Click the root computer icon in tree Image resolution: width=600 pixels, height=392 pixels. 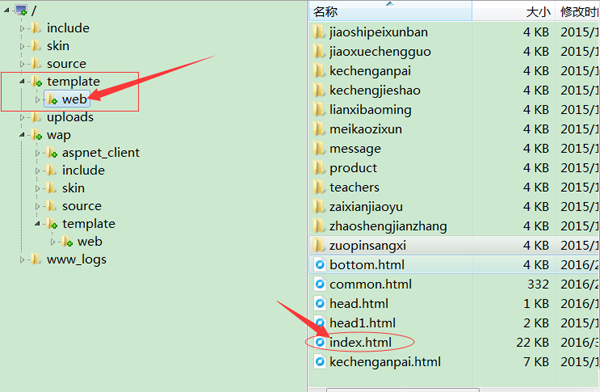21,10
